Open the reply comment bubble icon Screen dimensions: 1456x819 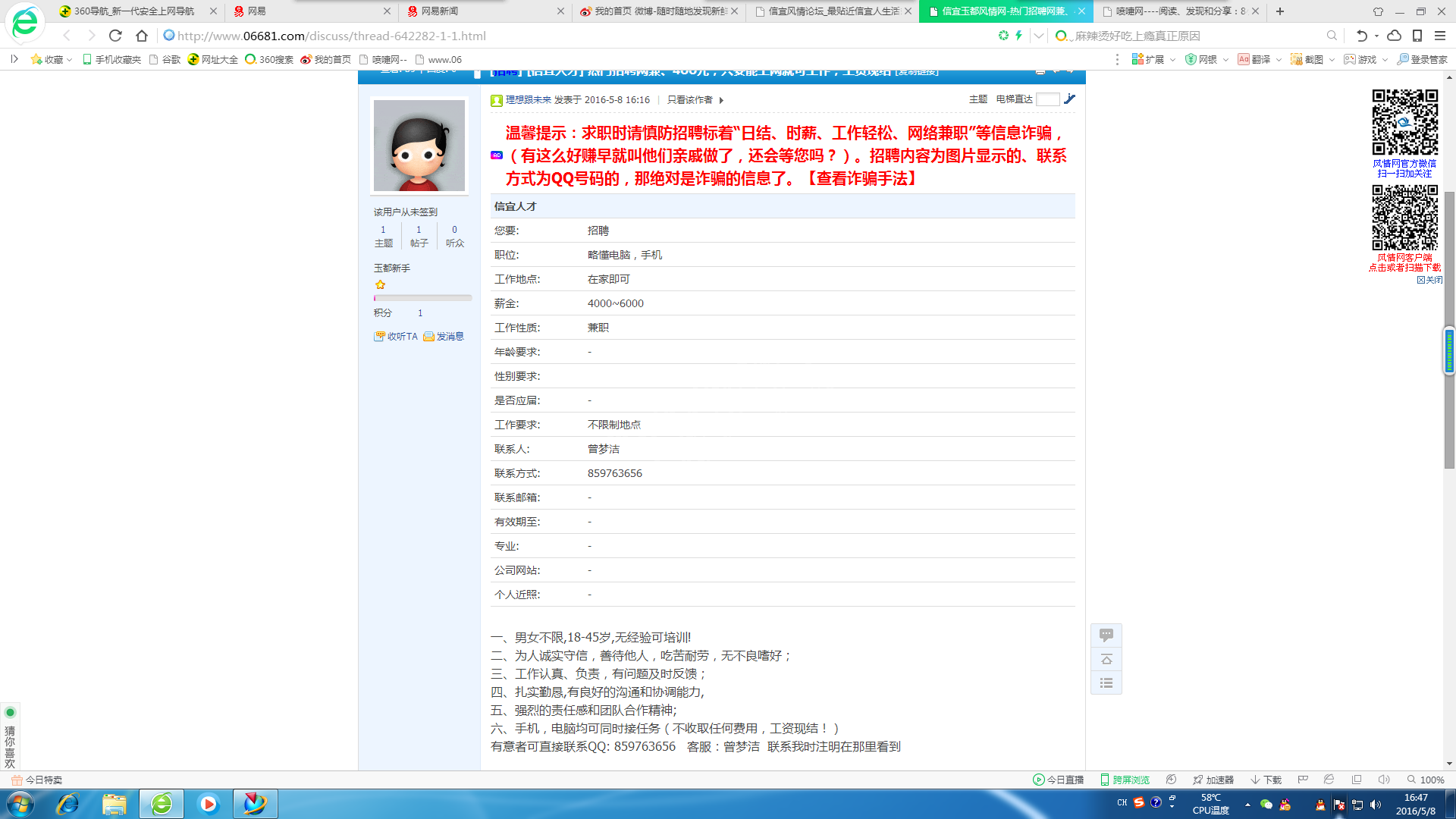point(1106,635)
